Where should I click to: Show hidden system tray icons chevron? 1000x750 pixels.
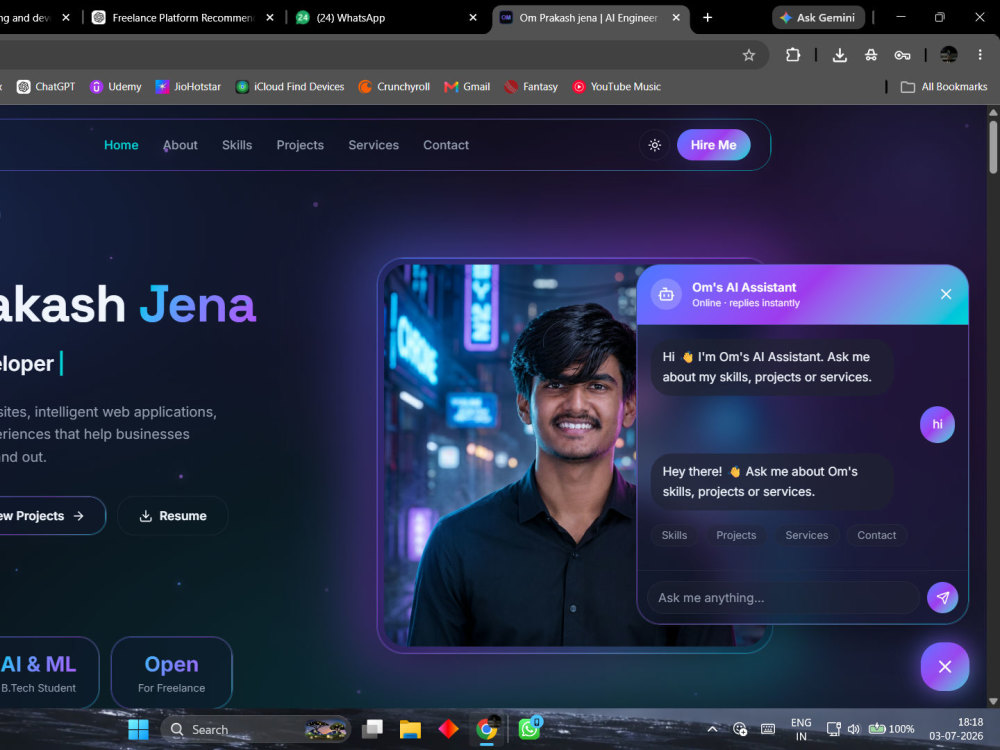[x=712, y=729]
